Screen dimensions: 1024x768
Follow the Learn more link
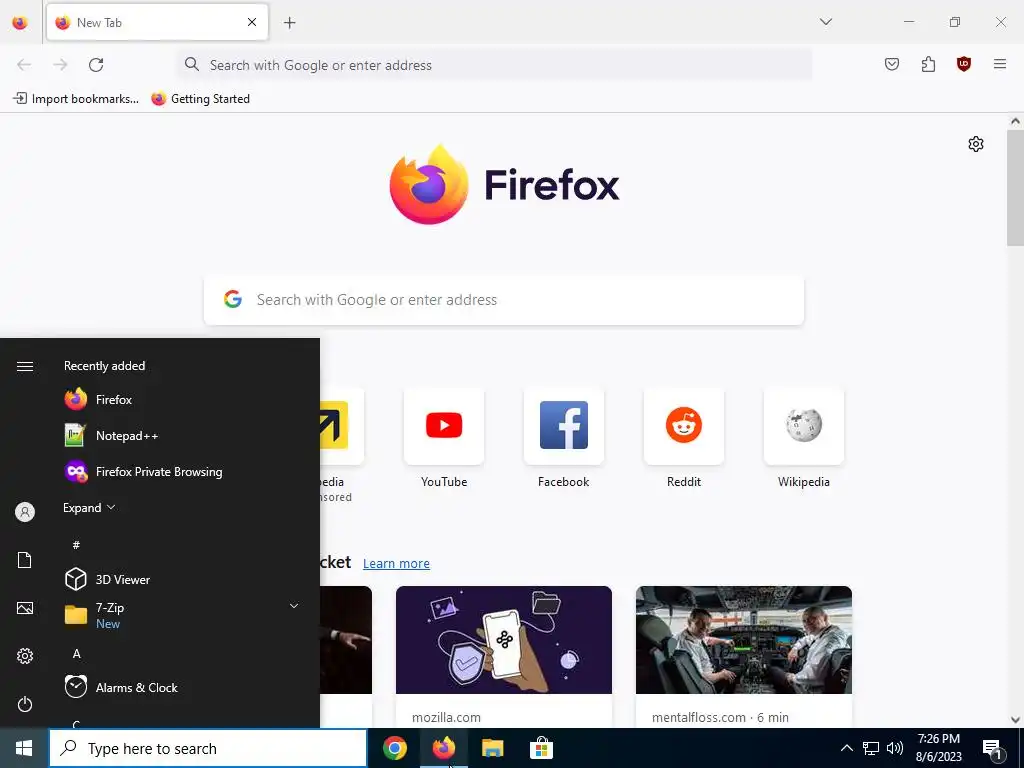click(x=396, y=564)
